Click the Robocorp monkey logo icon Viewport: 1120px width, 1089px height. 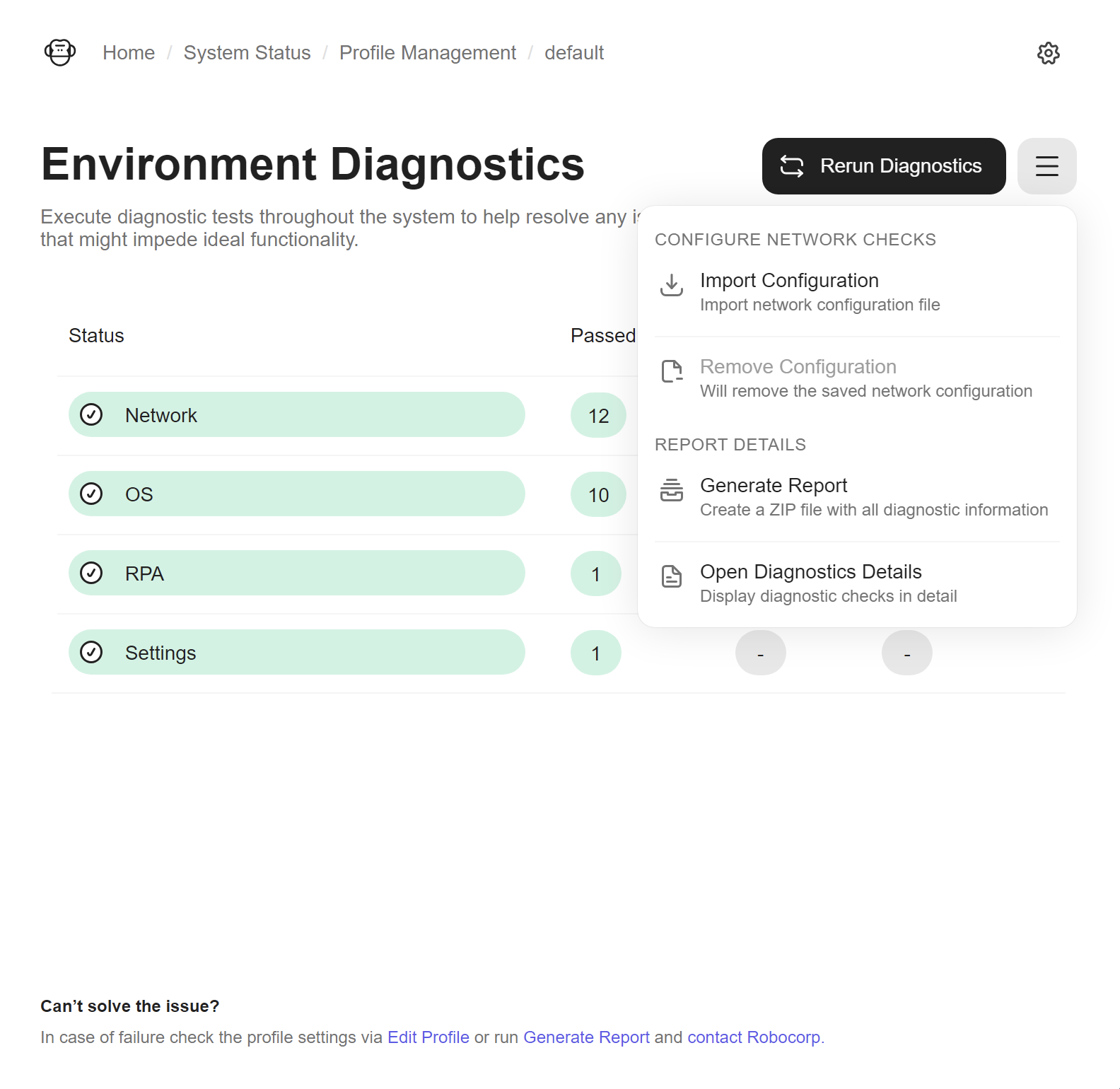tap(60, 52)
